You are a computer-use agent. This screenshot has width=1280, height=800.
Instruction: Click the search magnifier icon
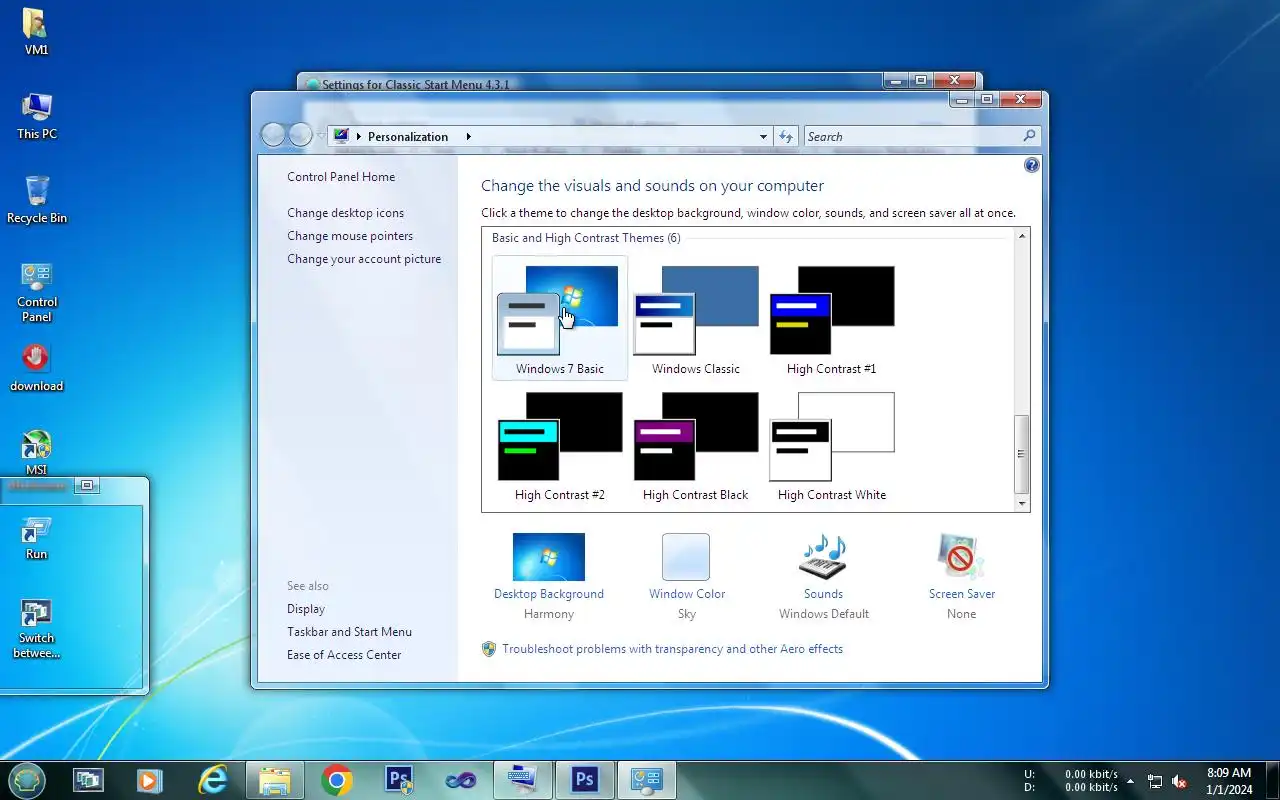(x=1030, y=136)
